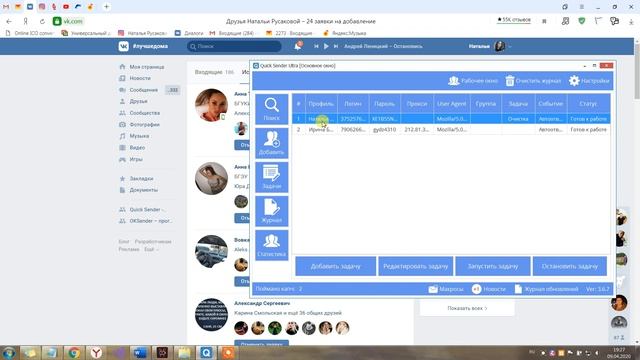Image resolution: width=640 pixels, height=360 pixels.
Task: Open the Journal panel in Quick Sender
Action: (x=271, y=211)
